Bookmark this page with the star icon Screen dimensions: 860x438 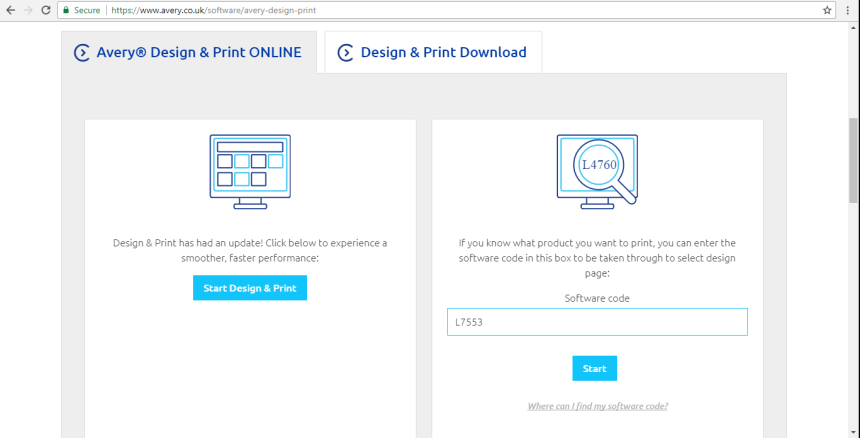point(827,10)
